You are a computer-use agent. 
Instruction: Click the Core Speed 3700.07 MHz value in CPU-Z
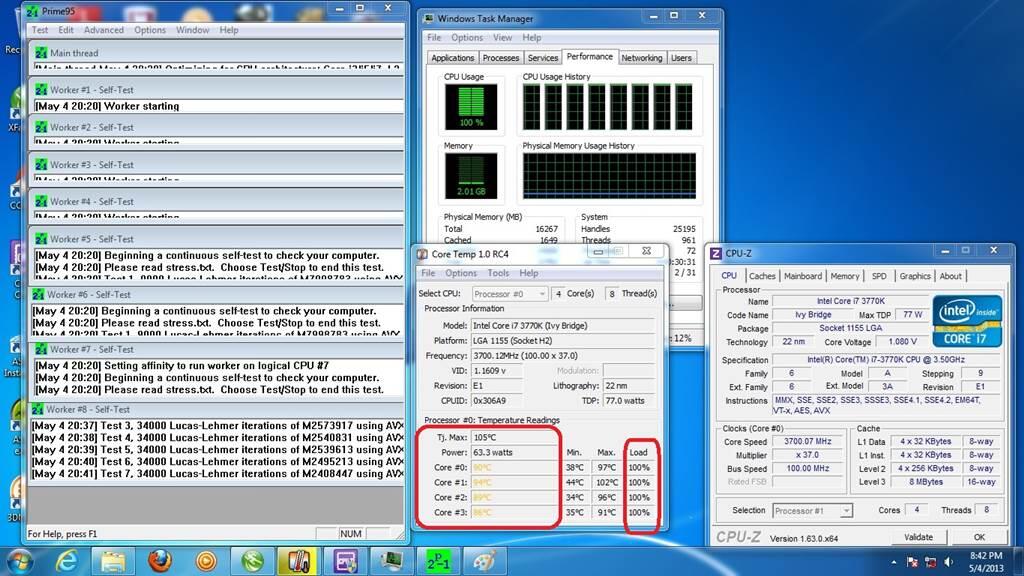click(x=807, y=441)
